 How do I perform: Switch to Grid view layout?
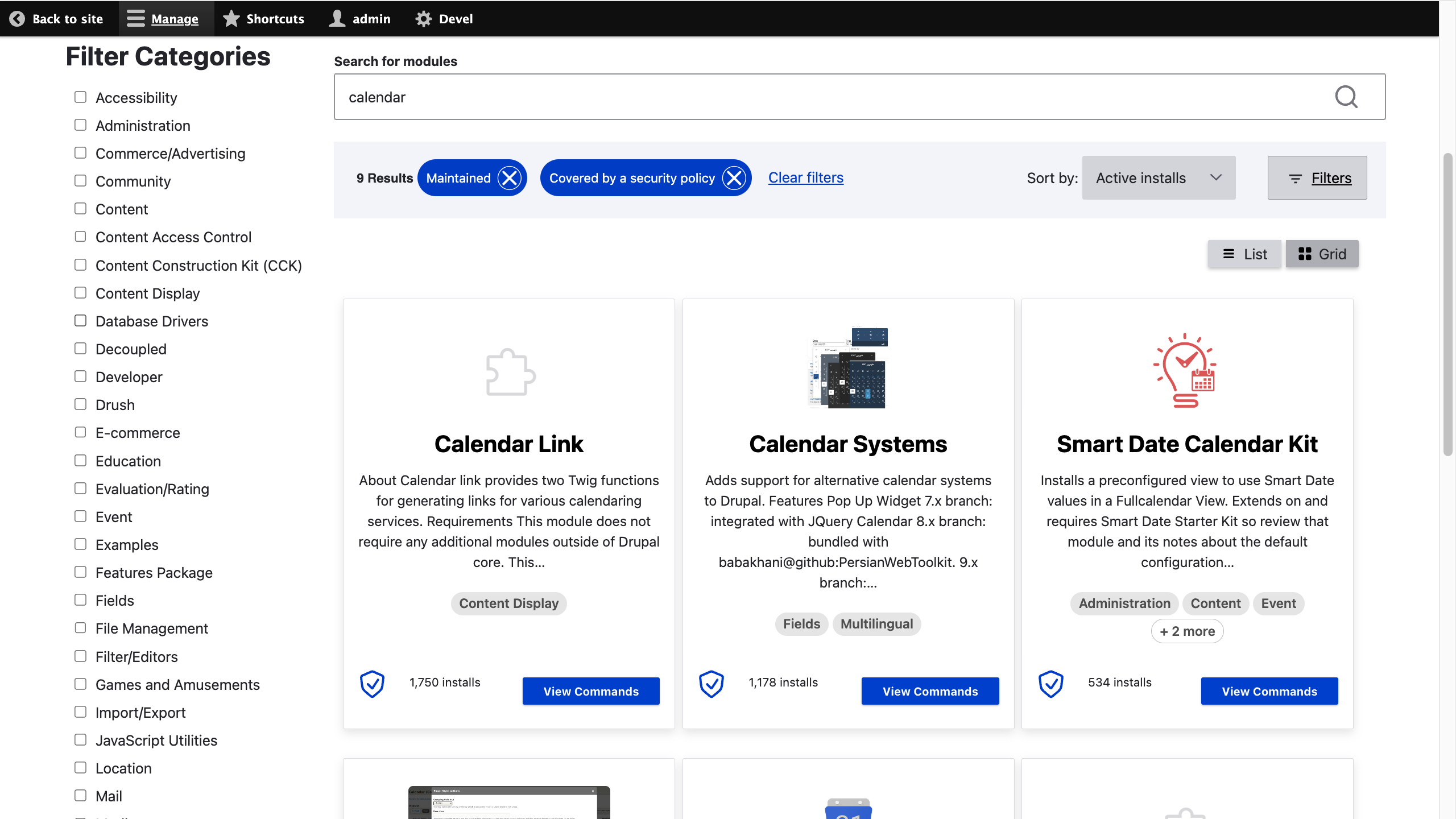pyautogui.click(x=1322, y=254)
